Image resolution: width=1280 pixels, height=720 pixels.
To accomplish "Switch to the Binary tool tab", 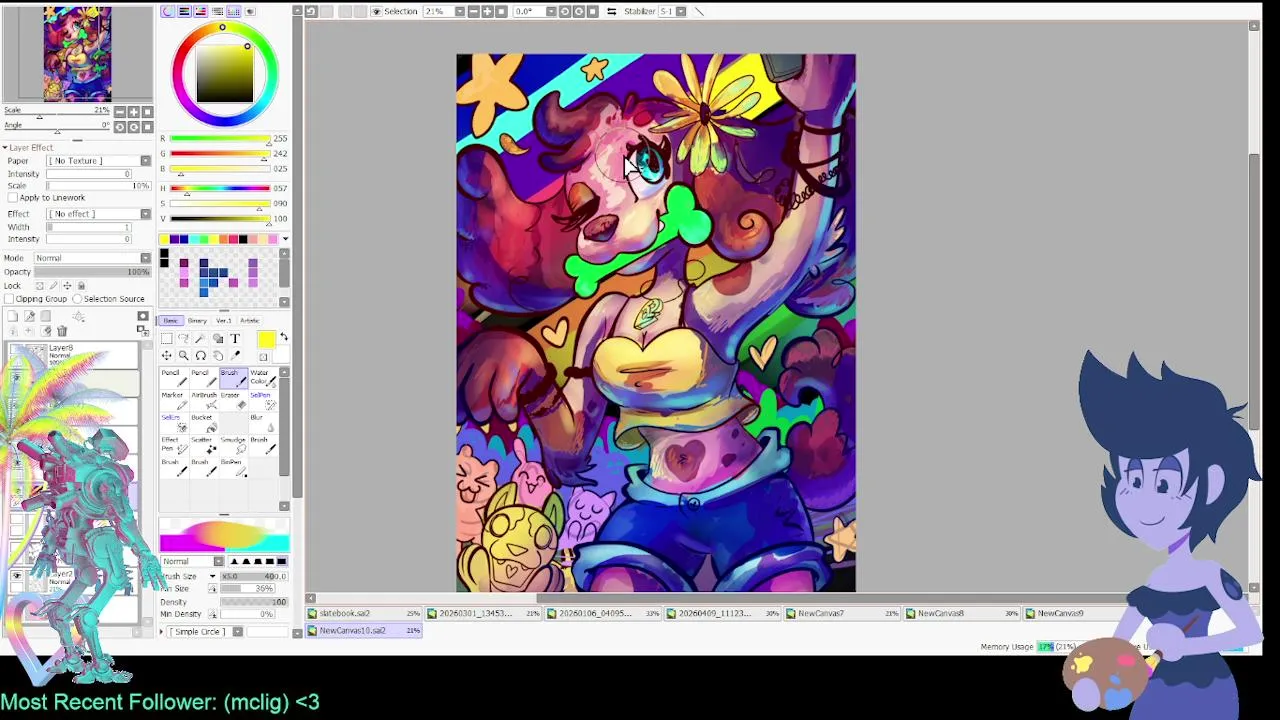I will [197, 321].
